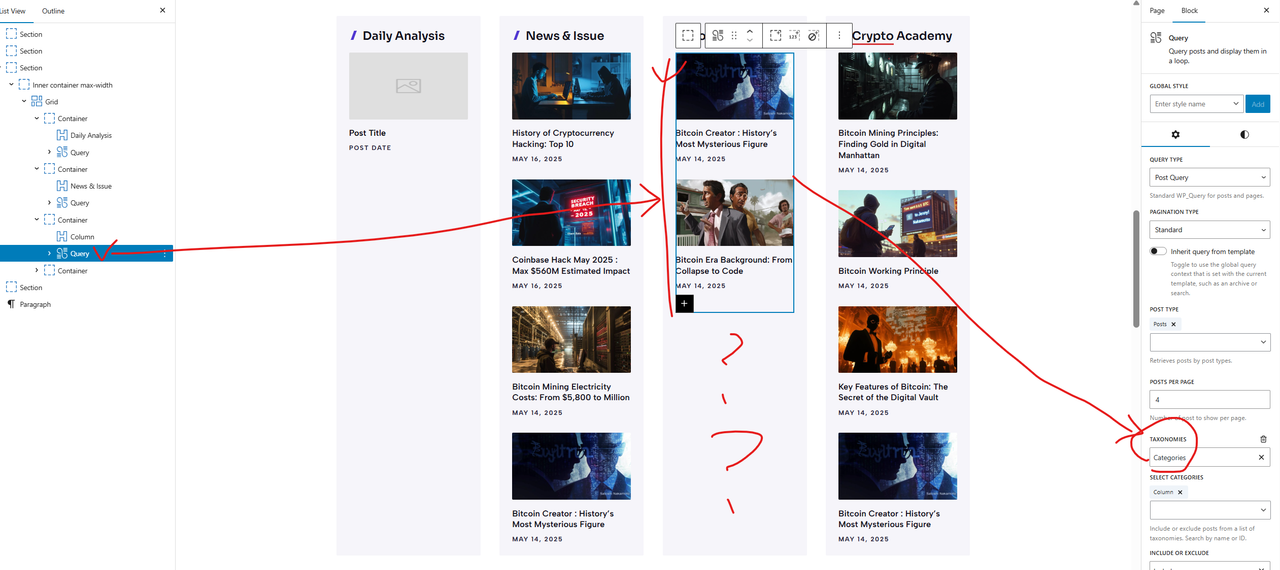
Task: Switch to the Page tab
Action: coord(1157,11)
